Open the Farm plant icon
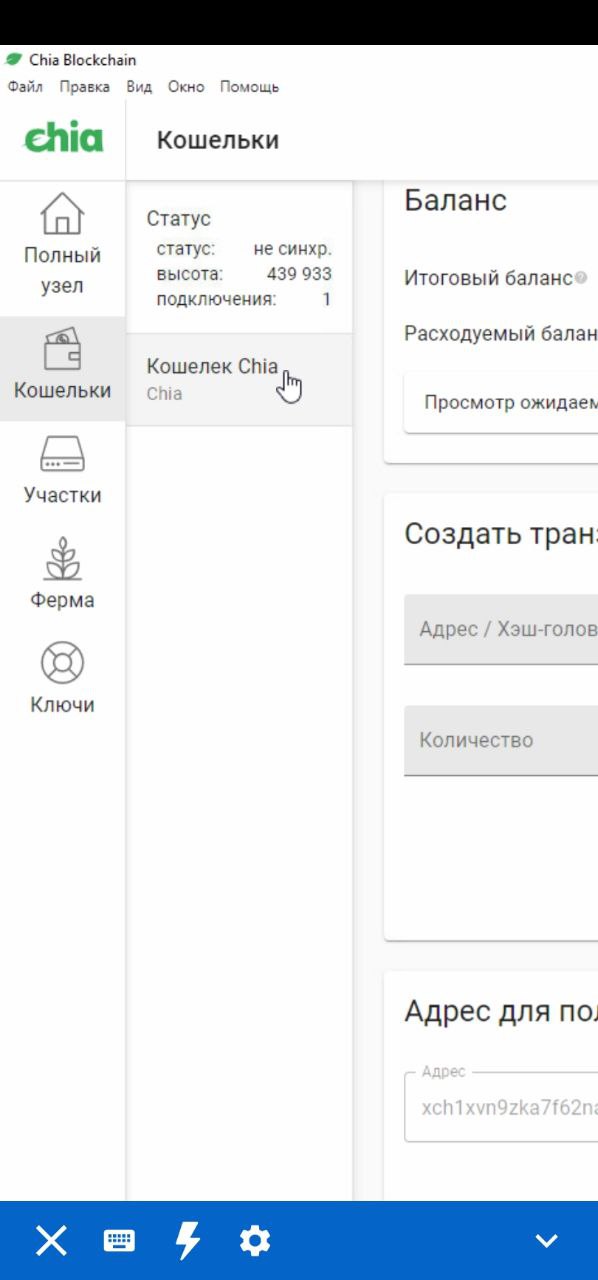Viewport: 598px width, 1280px height. (62, 559)
